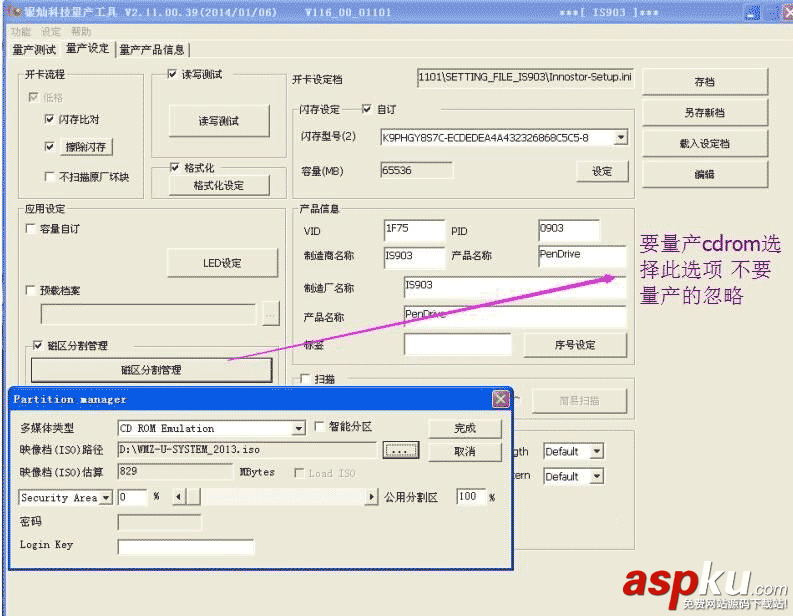
Task: Click the LED设定 button
Action: click(222, 263)
